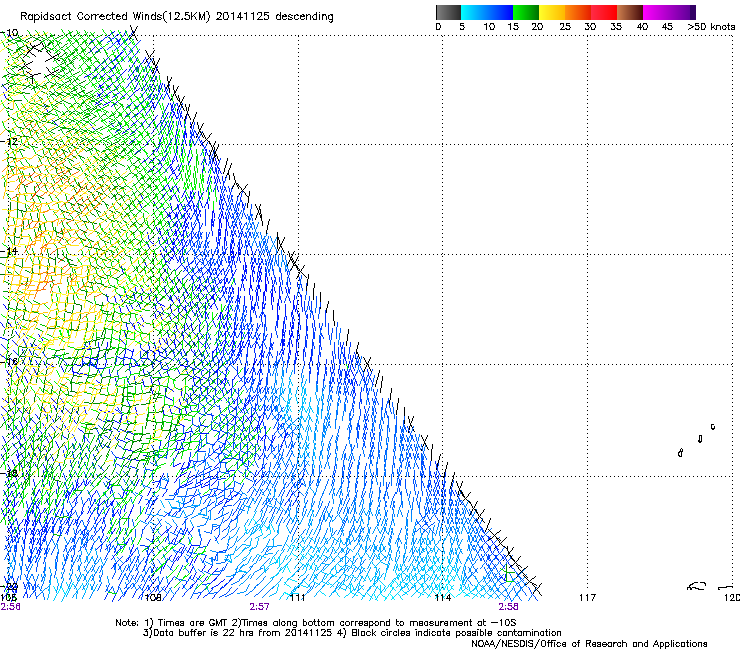Click the '108' longitude axis label

(x=153, y=598)
